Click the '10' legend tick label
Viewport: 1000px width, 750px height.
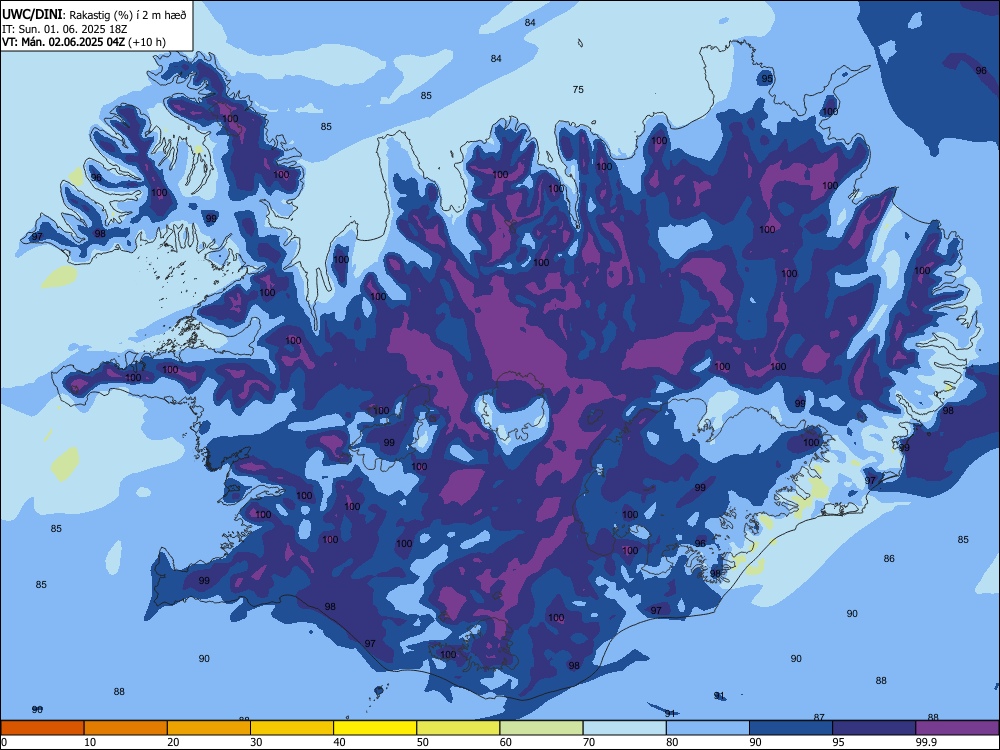[90, 742]
